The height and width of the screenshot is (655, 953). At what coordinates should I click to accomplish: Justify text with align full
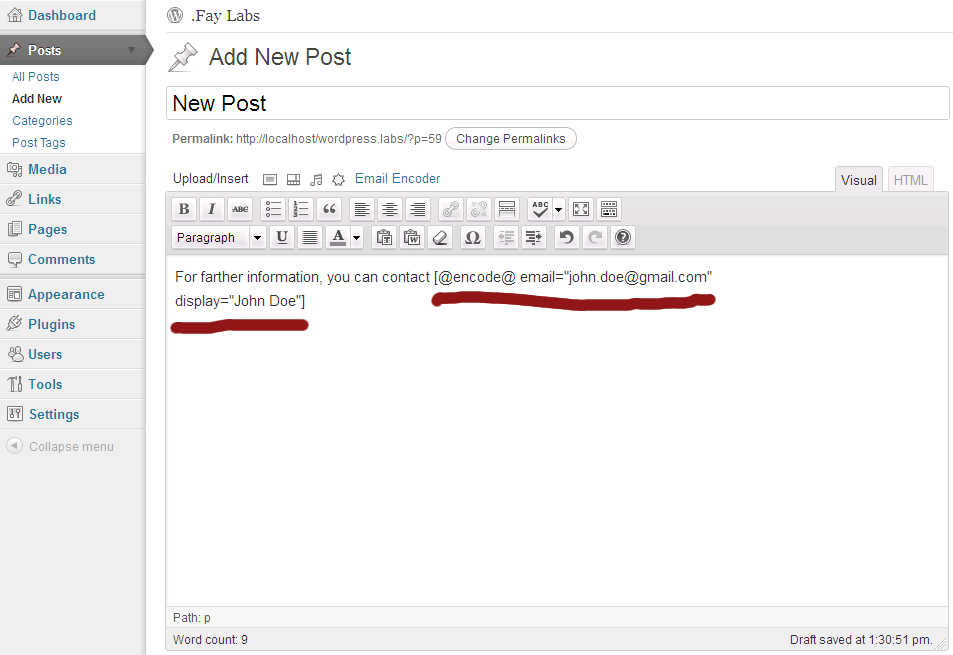pyautogui.click(x=310, y=238)
